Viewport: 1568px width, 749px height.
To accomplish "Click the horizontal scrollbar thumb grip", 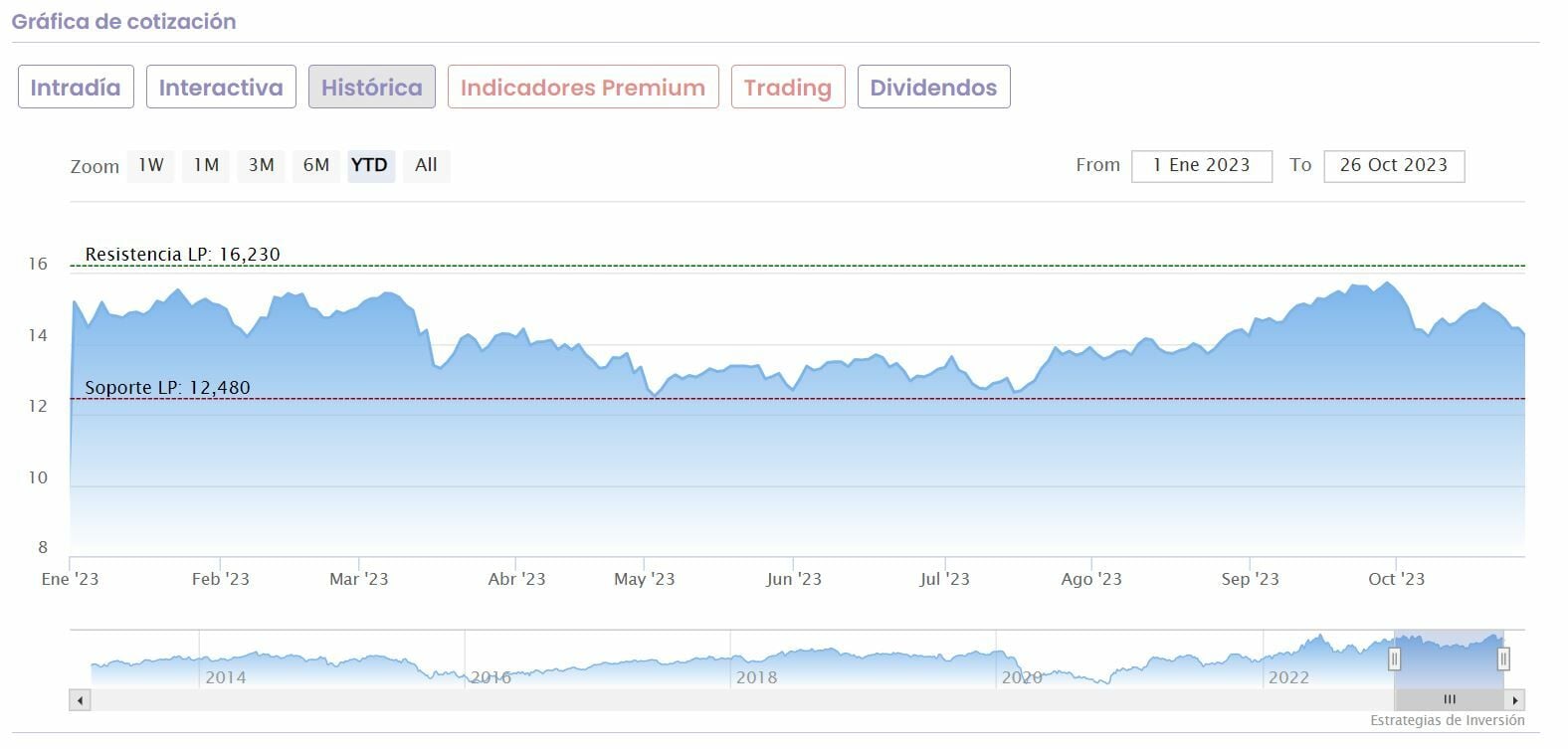I will [1449, 700].
